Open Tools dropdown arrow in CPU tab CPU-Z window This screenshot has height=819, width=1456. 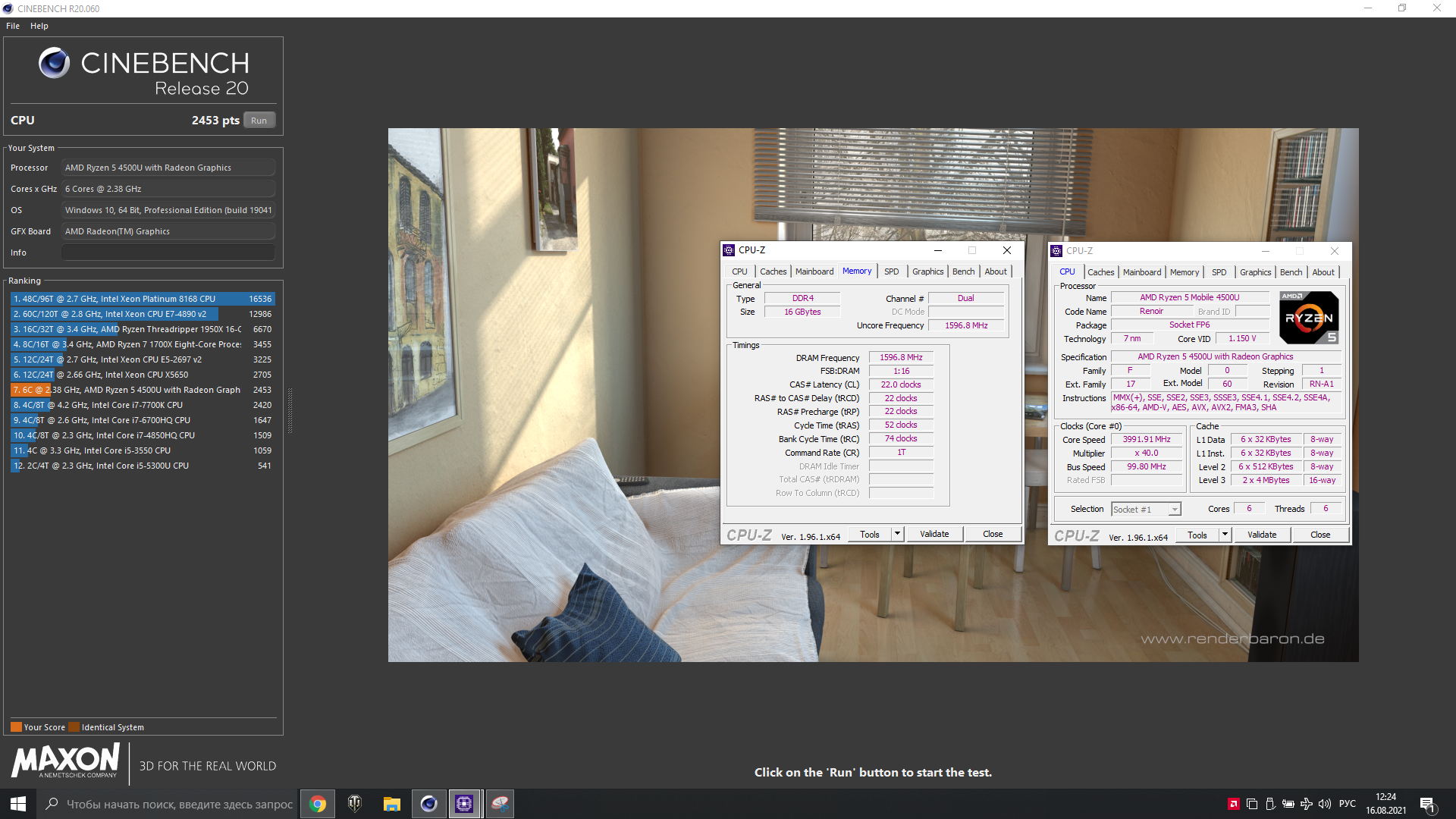click(1225, 535)
